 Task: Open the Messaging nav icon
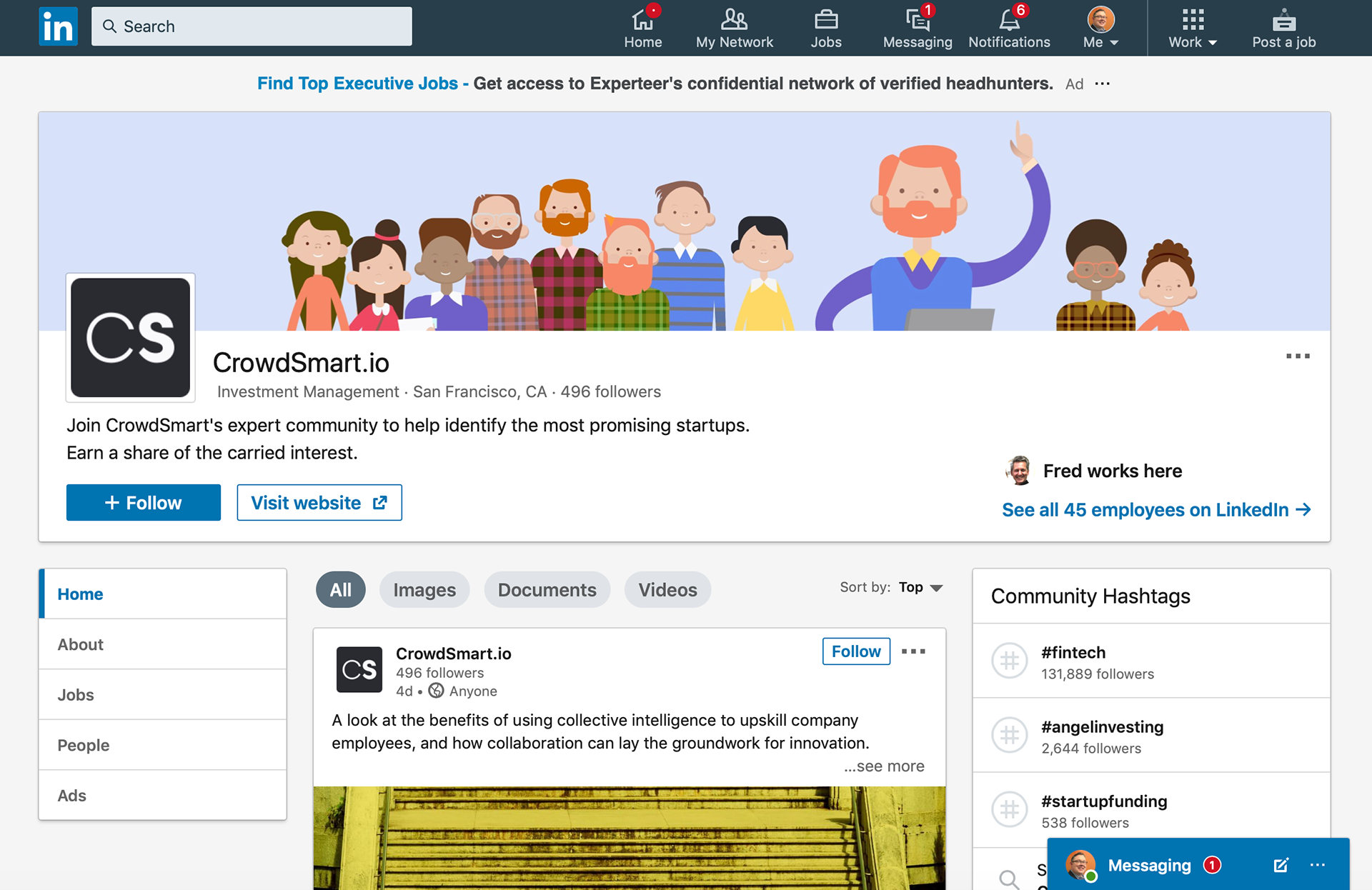tap(917, 20)
